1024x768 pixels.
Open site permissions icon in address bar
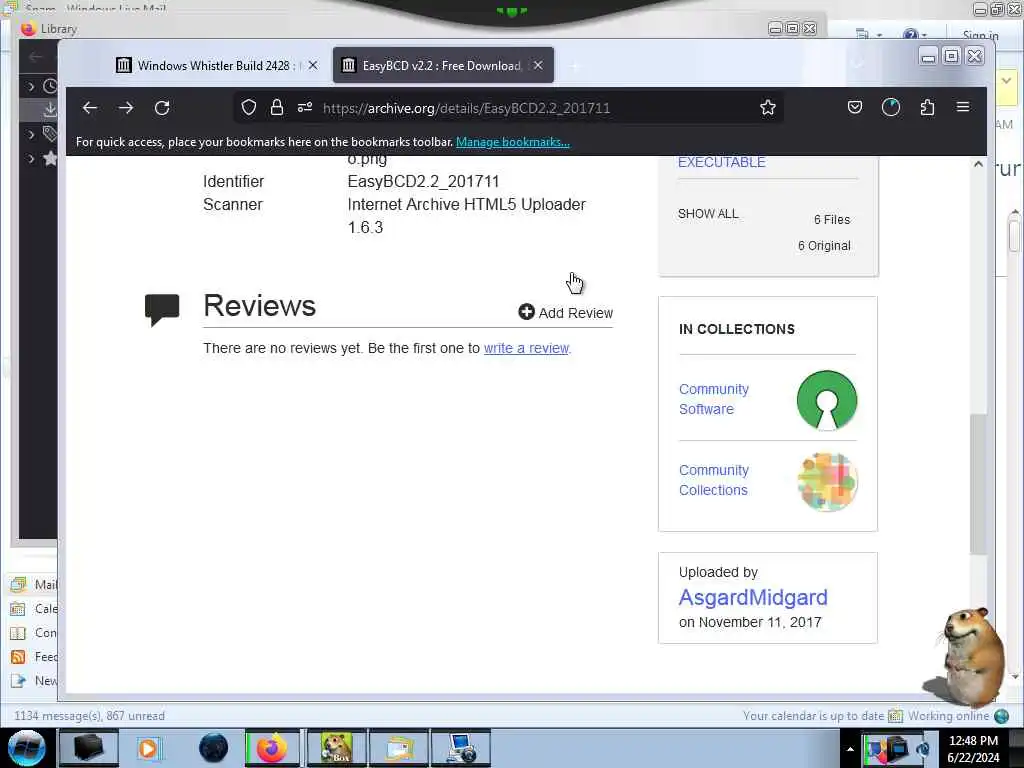click(305, 108)
